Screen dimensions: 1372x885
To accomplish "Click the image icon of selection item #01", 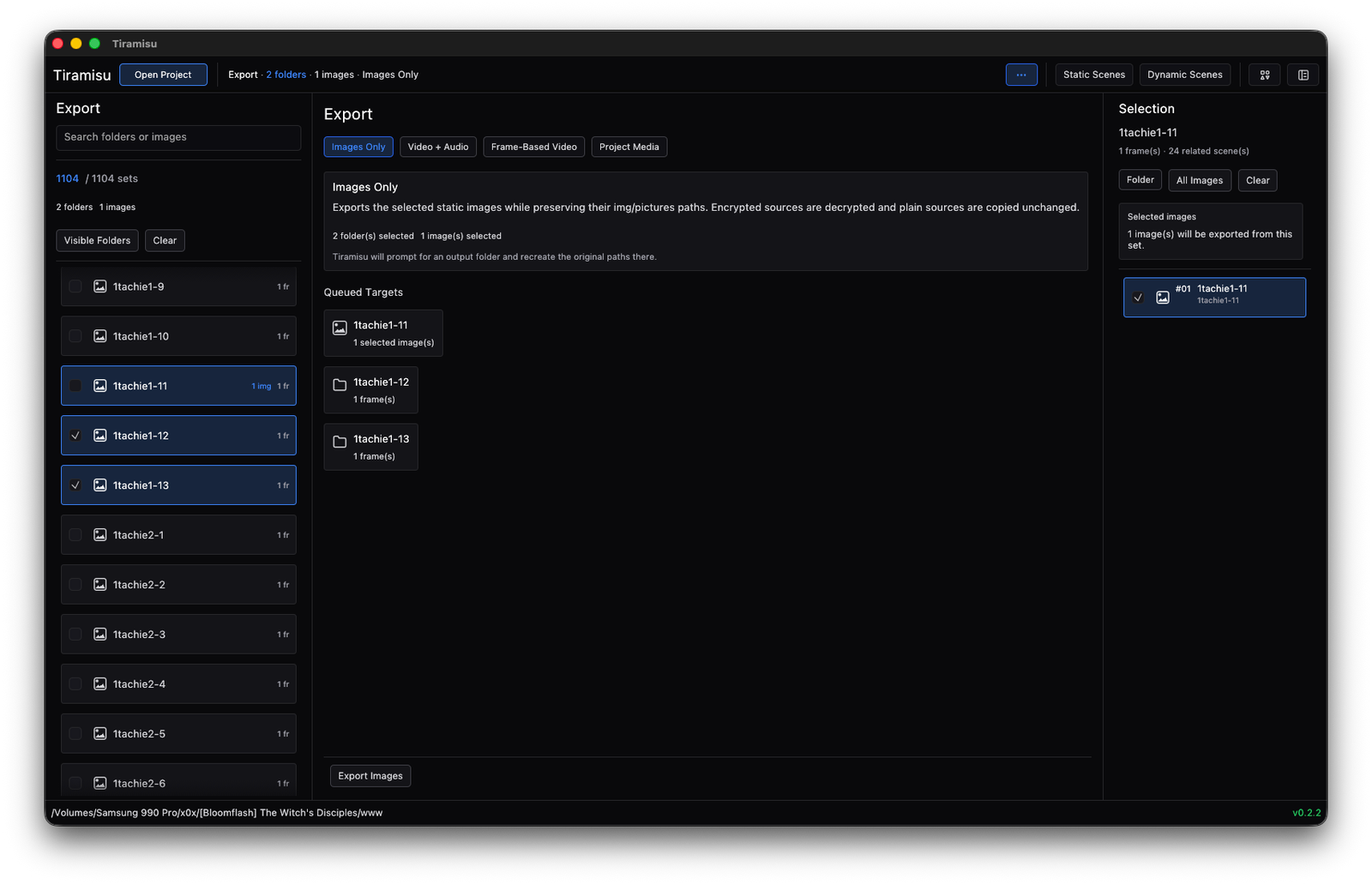I will coord(1163,298).
